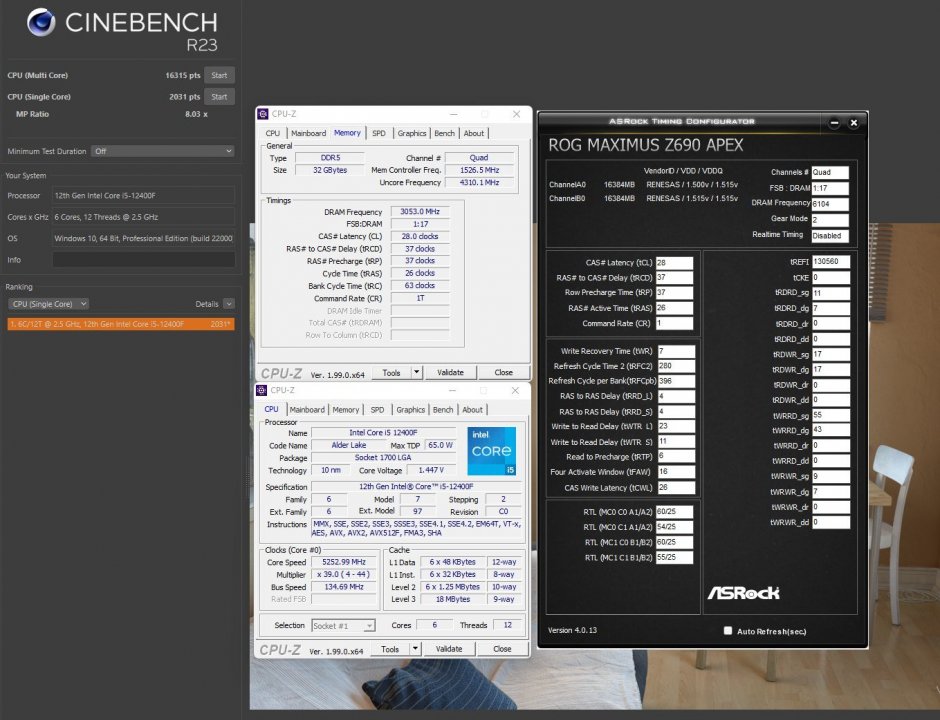Click the CPU-Z icon in CPU window title bar
This screenshot has height=720, width=940.
(263, 390)
